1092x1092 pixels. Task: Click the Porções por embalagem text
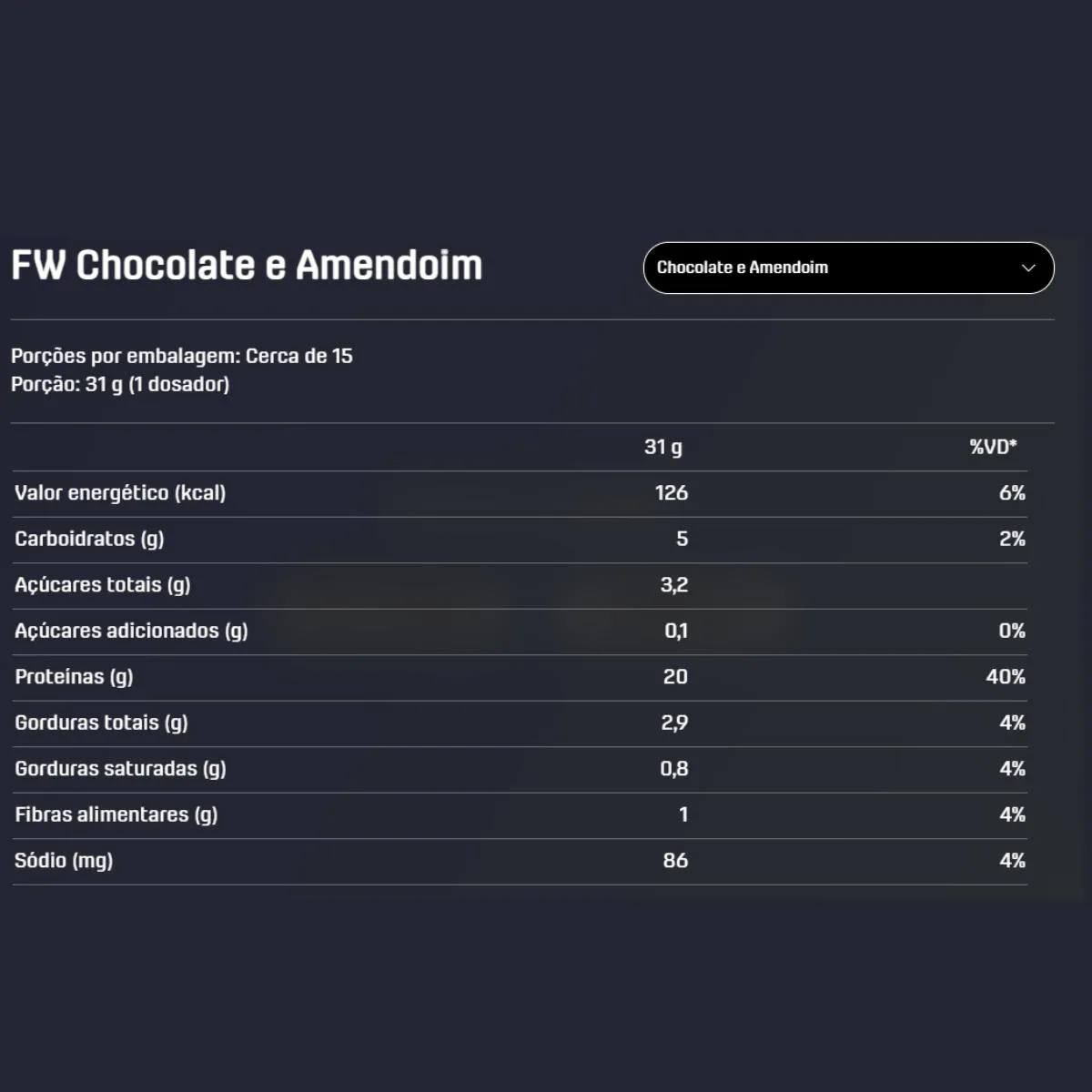182,356
